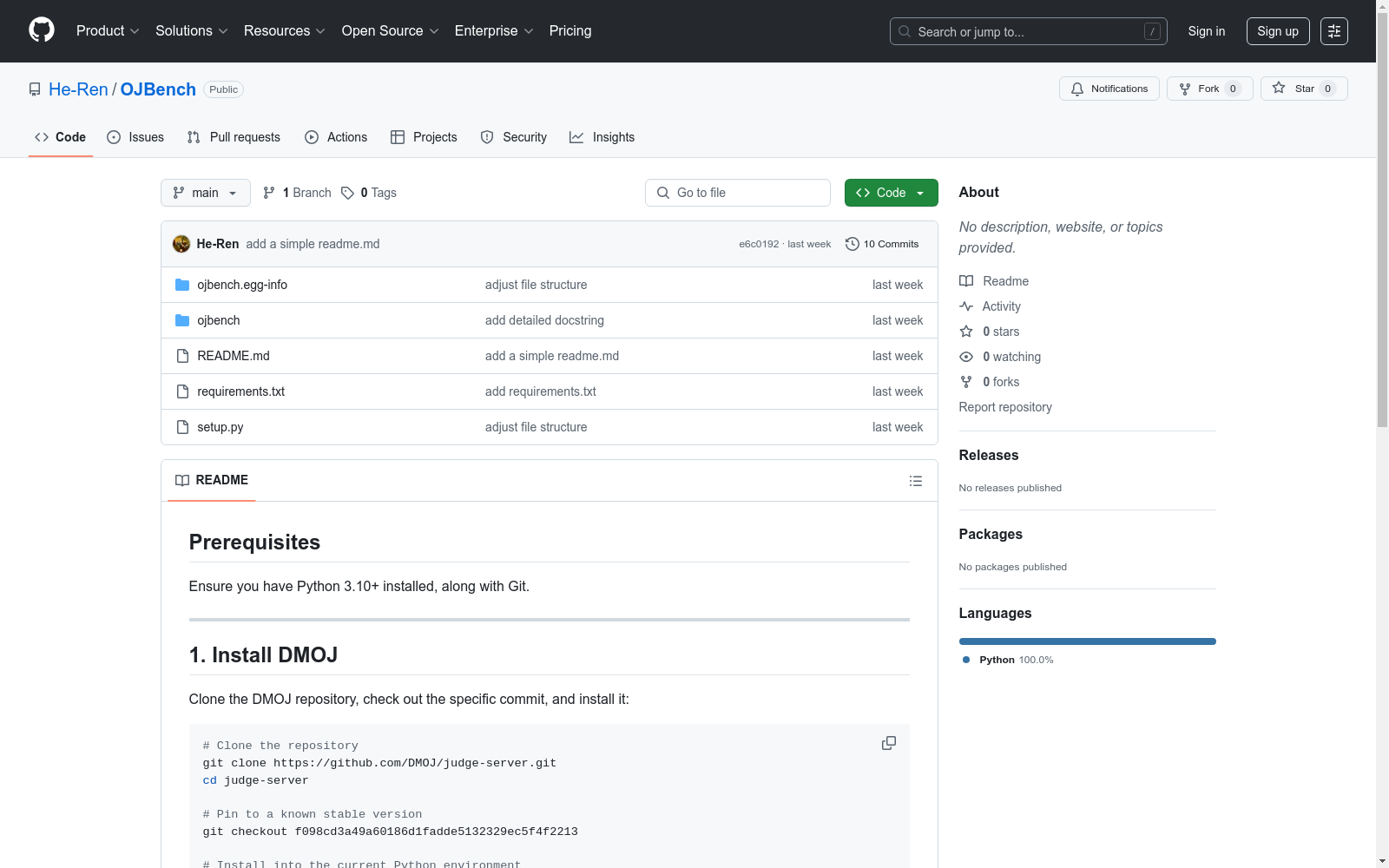Click the Activity pulse icon

pos(966,306)
